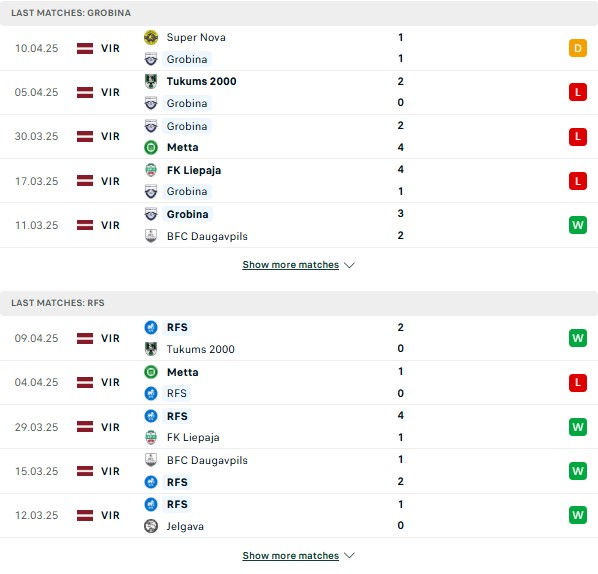The width and height of the screenshot is (598, 574).
Task: Open the Metta vs RFS match row
Action: coord(299,383)
